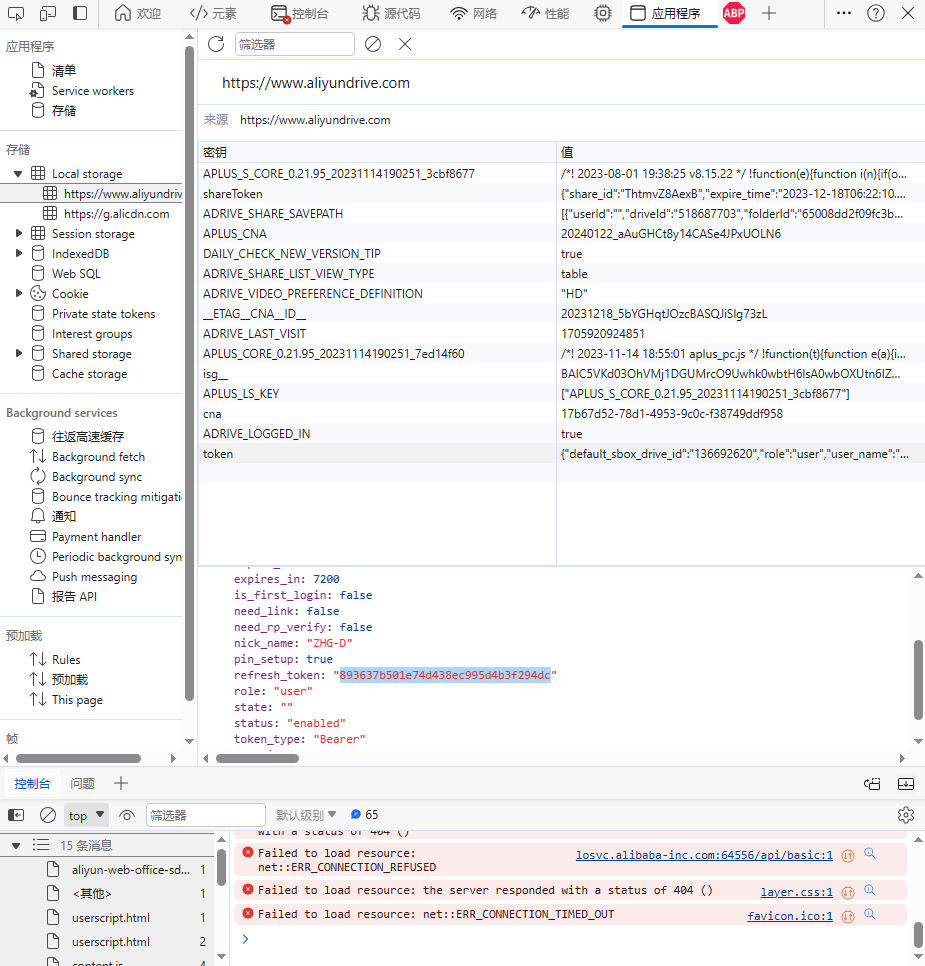Viewport: 925px width, 966px height.
Task: Clear all local storage entries icon
Action: click(373, 44)
